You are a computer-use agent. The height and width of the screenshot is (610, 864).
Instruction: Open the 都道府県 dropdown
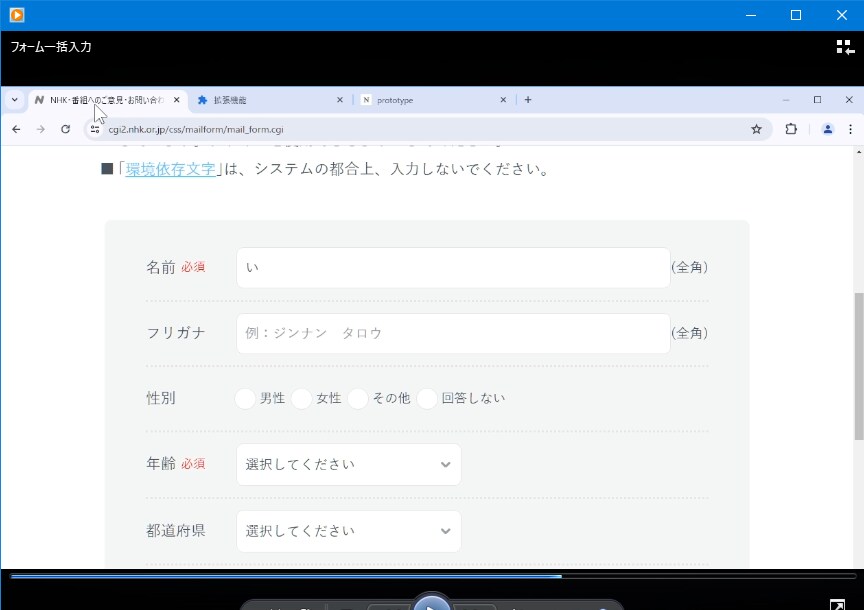(349, 531)
